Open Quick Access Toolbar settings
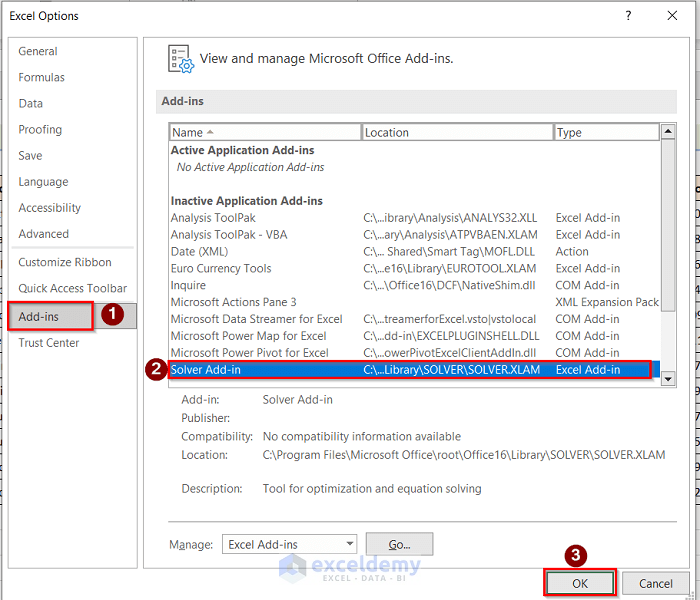Screen dimensions: 700x600 (73, 288)
